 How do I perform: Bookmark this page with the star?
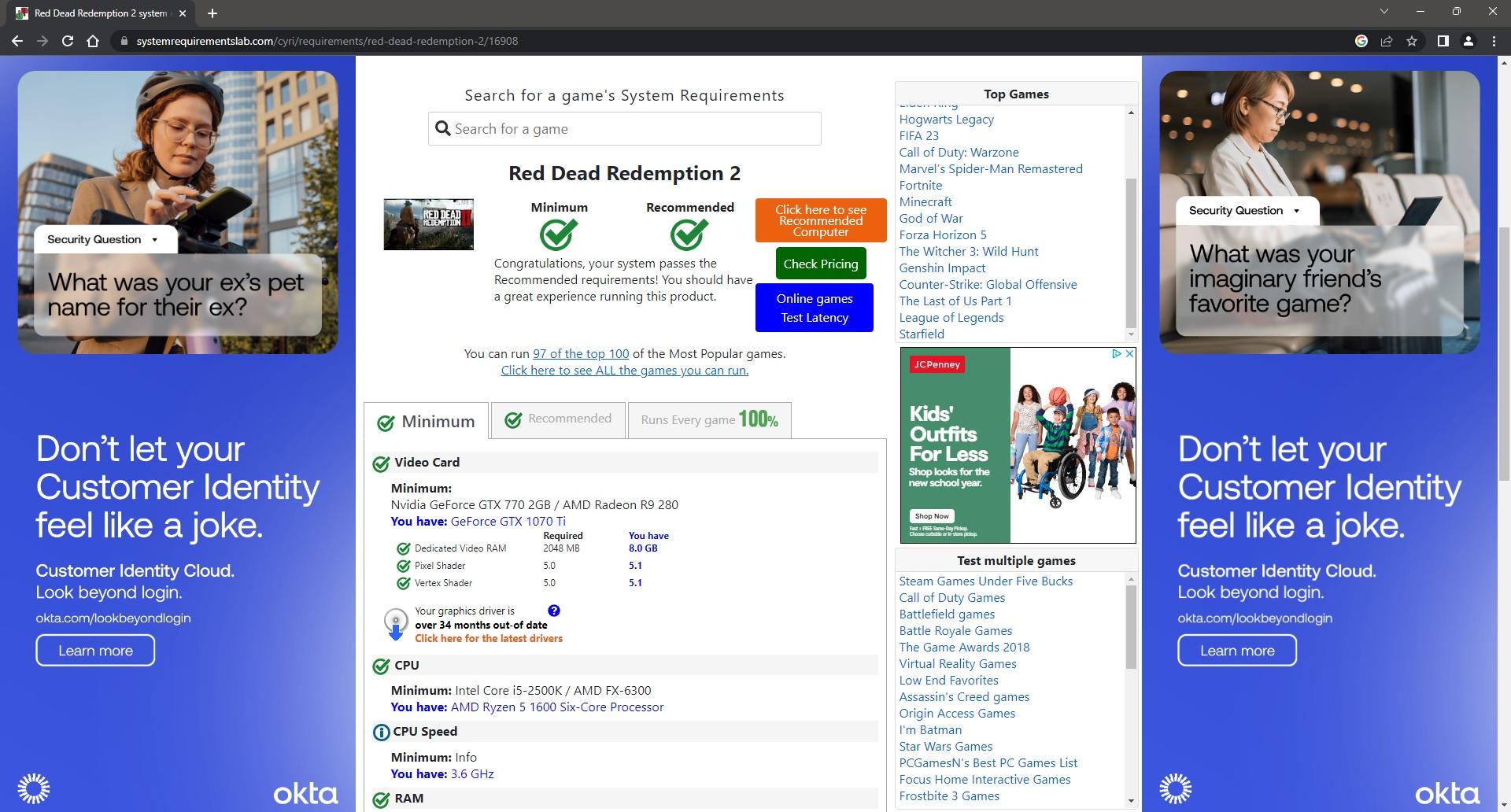1412,41
